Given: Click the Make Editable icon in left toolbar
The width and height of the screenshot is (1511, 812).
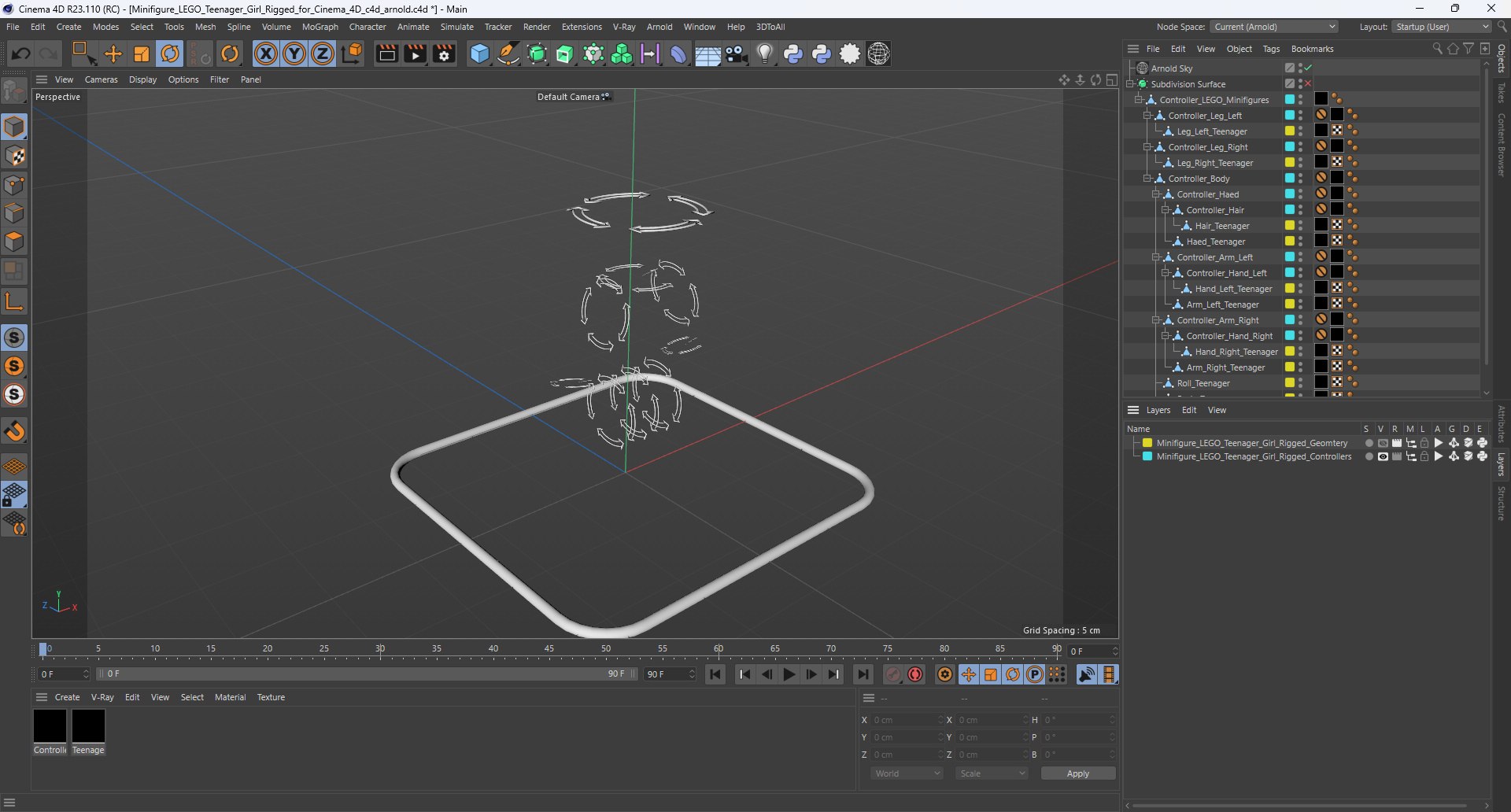Looking at the screenshot, I should 14,92.
